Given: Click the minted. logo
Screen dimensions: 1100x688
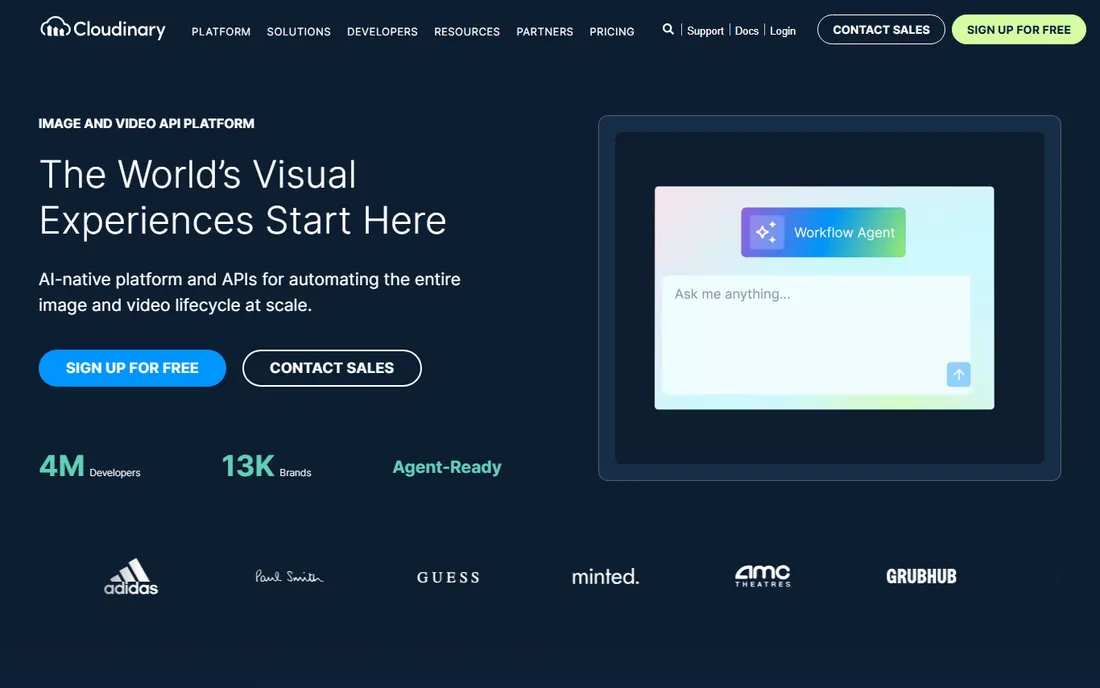Looking at the screenshot, I should 605,576.
